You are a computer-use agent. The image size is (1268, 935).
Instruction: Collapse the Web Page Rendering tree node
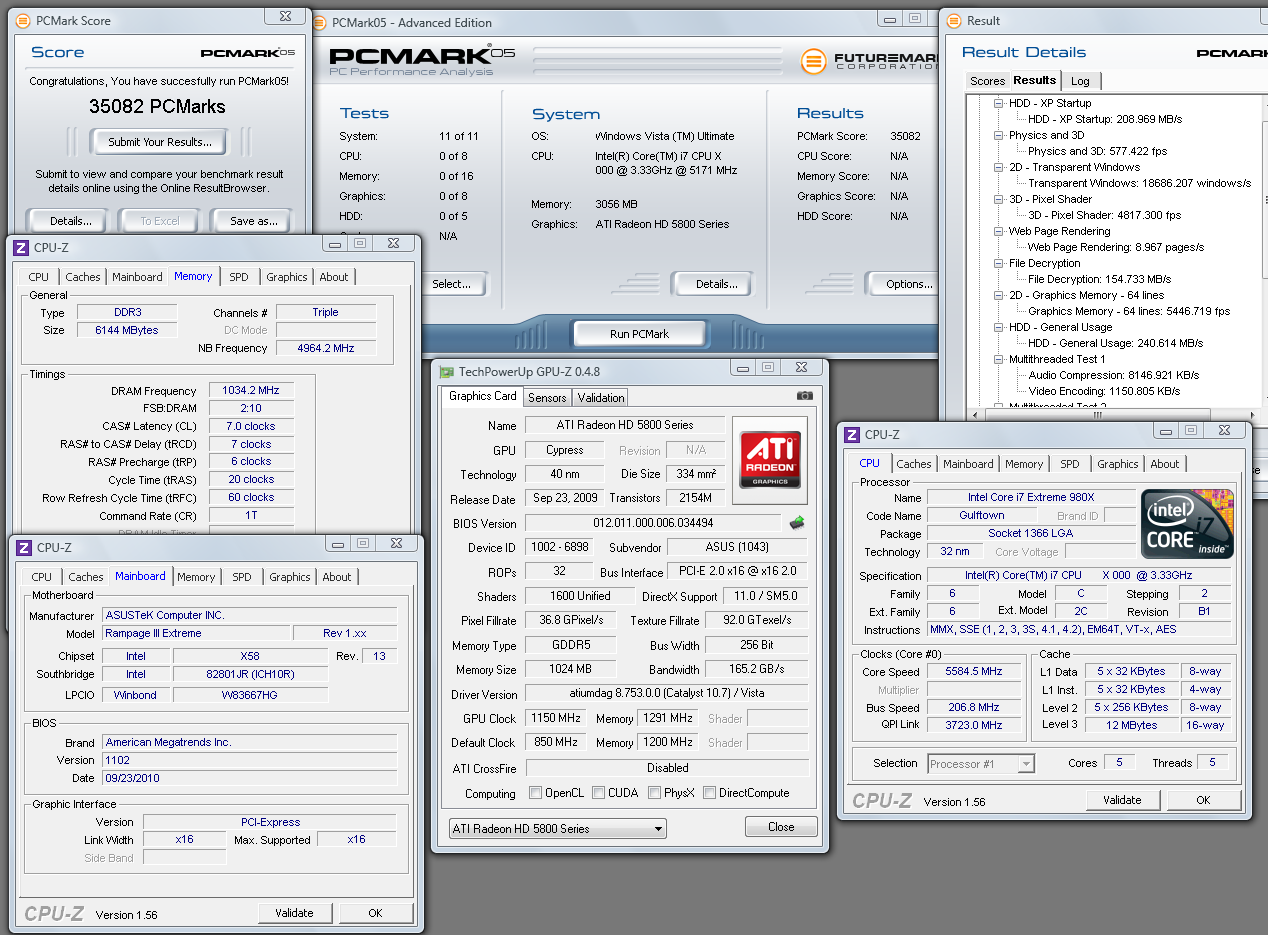tap(998, 231)
